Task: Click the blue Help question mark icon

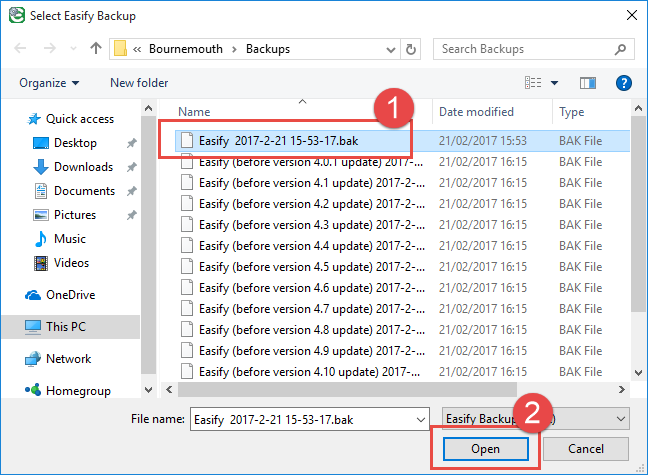Action: click(x=623, y=83)
